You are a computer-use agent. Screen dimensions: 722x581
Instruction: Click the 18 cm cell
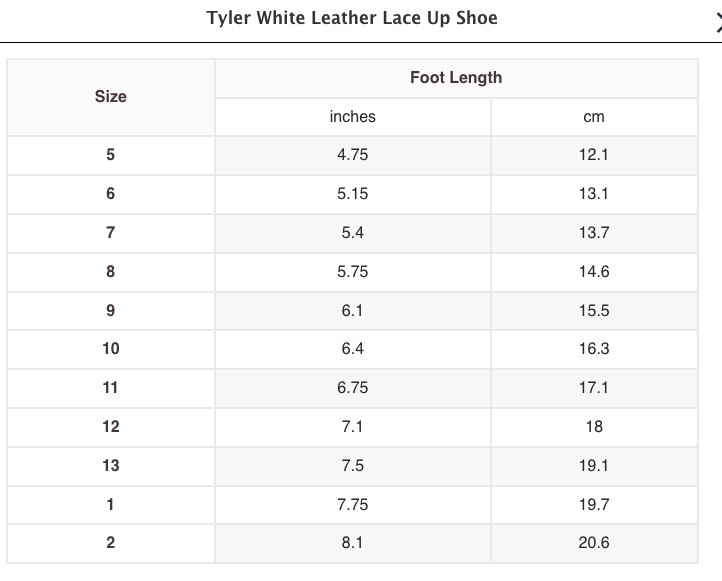[x=594, y=427]
